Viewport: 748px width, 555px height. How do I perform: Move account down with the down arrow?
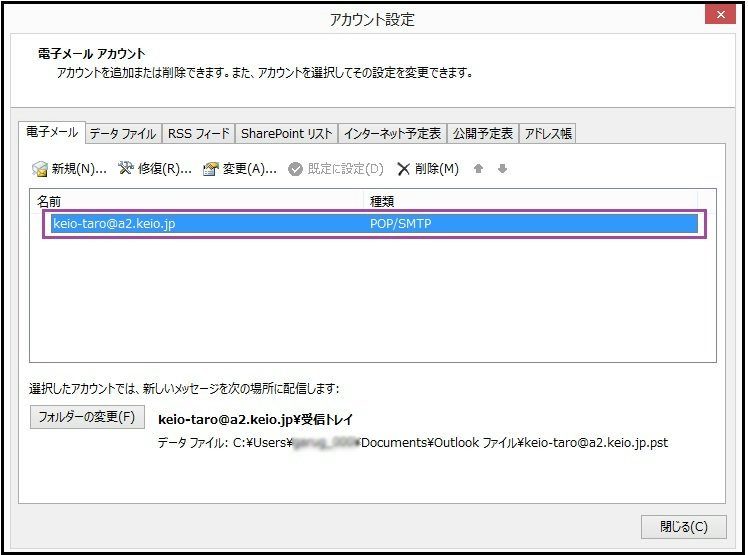[x=502, y=169]
